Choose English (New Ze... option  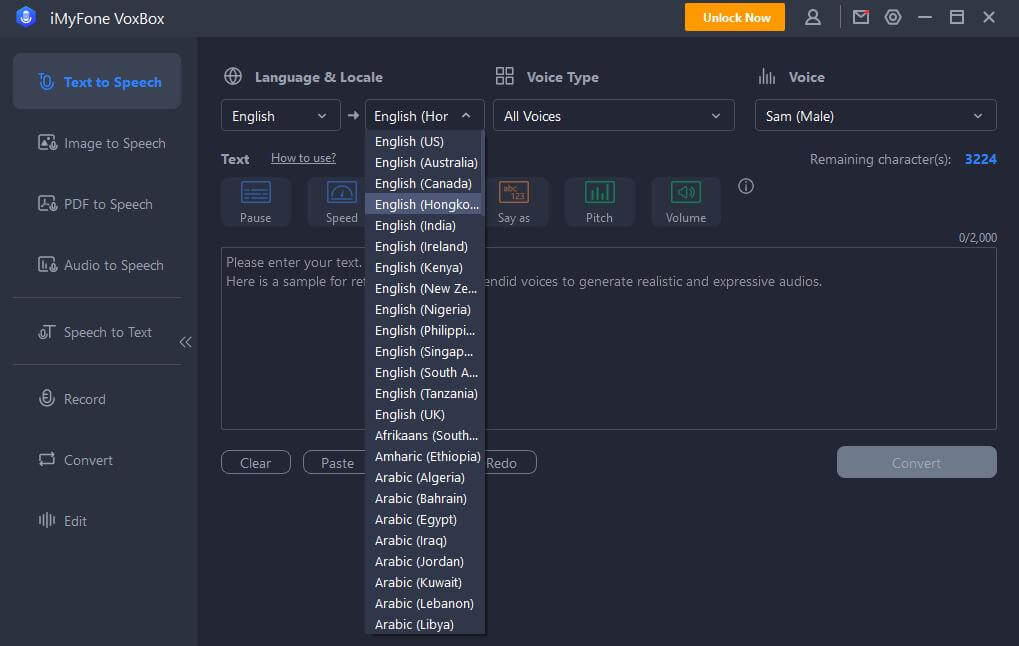coord(424,289)
